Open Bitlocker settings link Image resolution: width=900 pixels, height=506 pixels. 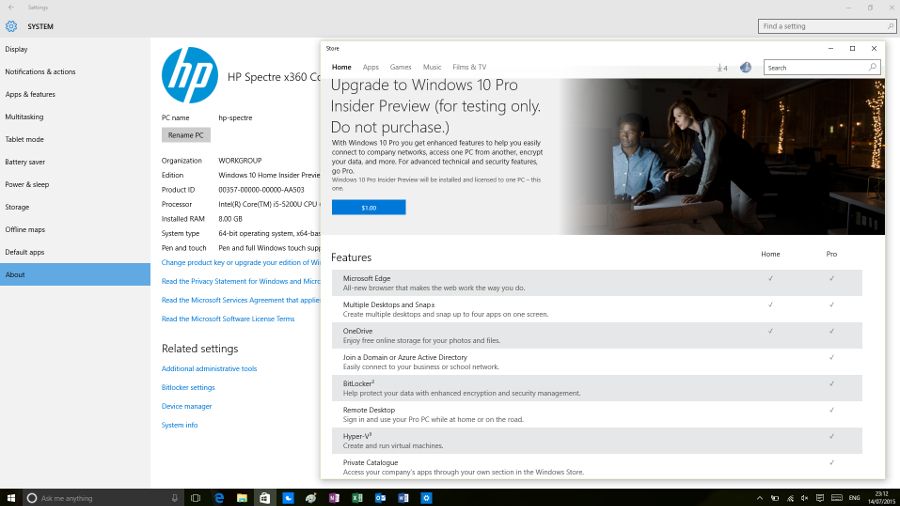tap(188, 387)
